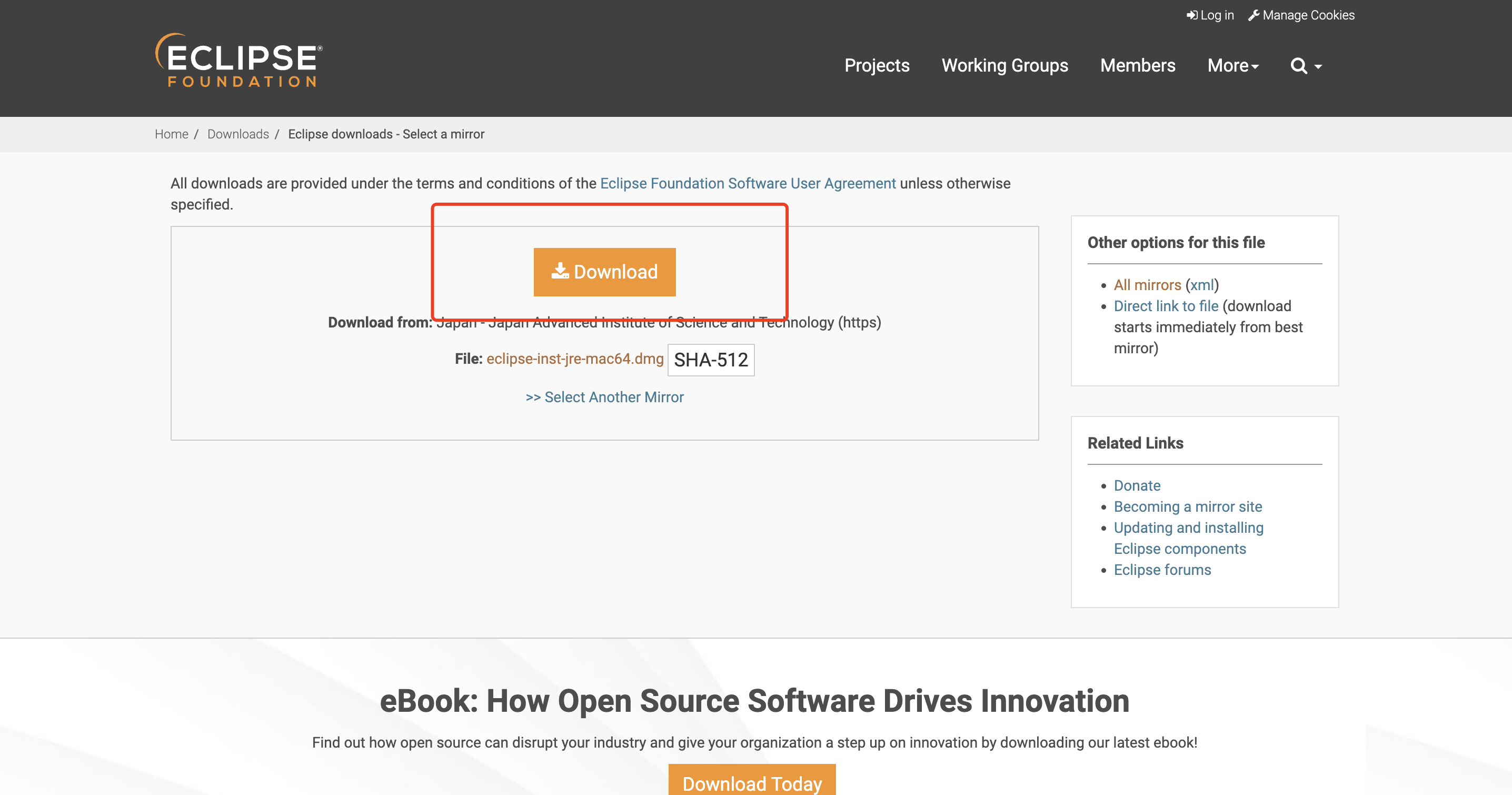Click the Eclipse Foundation logo
This screenshot has width=1512, height=795.
tap(238, 61)
